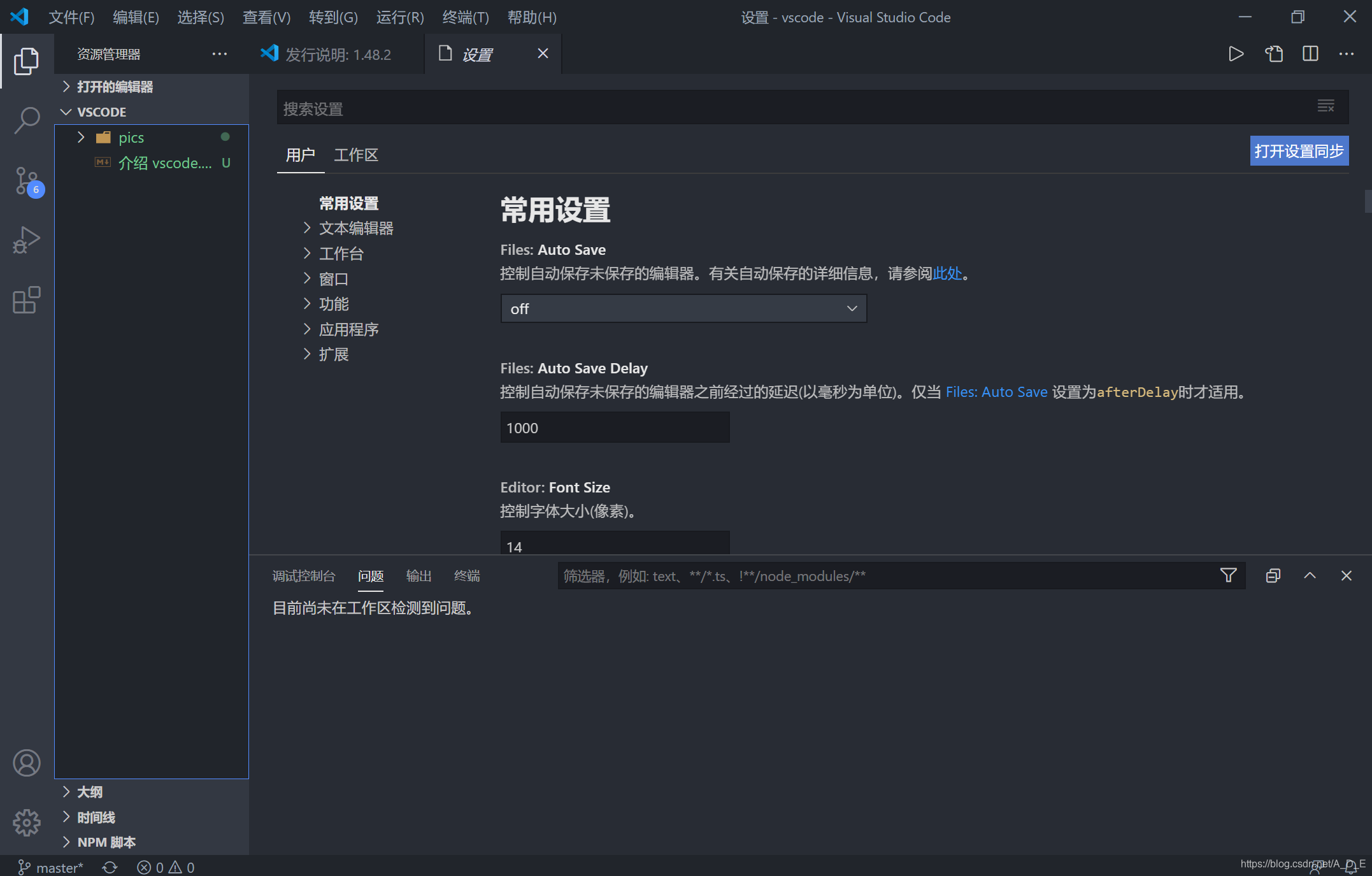Close the 设置 editor tab

click(543, 54)
